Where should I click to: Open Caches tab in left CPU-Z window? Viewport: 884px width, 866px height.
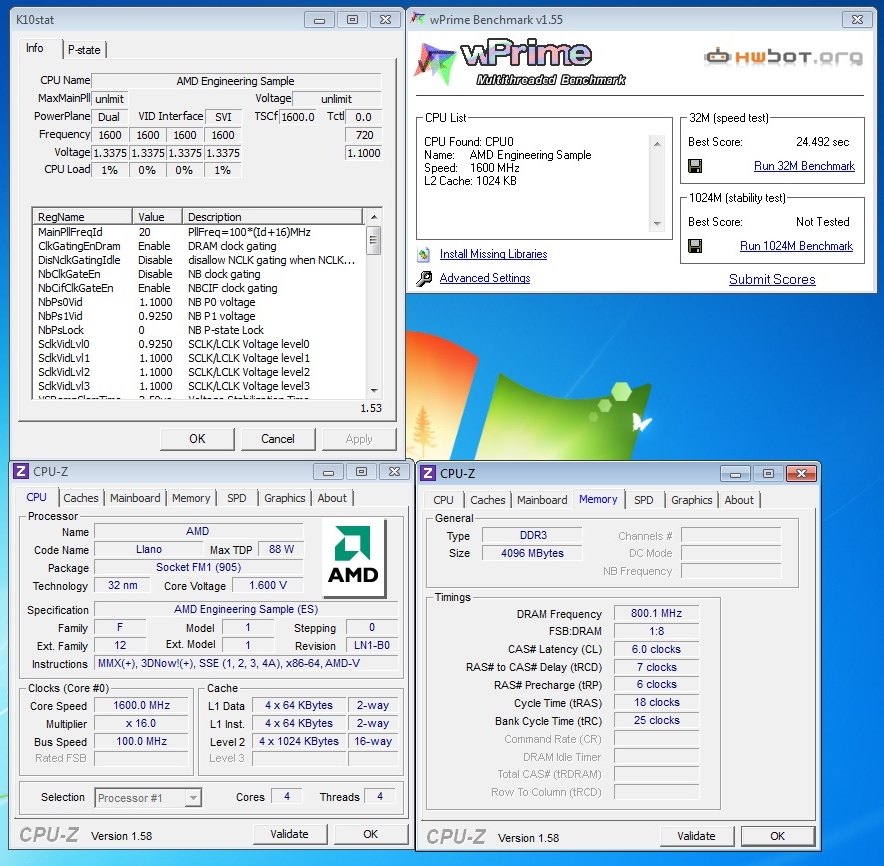tap(81, 498)
